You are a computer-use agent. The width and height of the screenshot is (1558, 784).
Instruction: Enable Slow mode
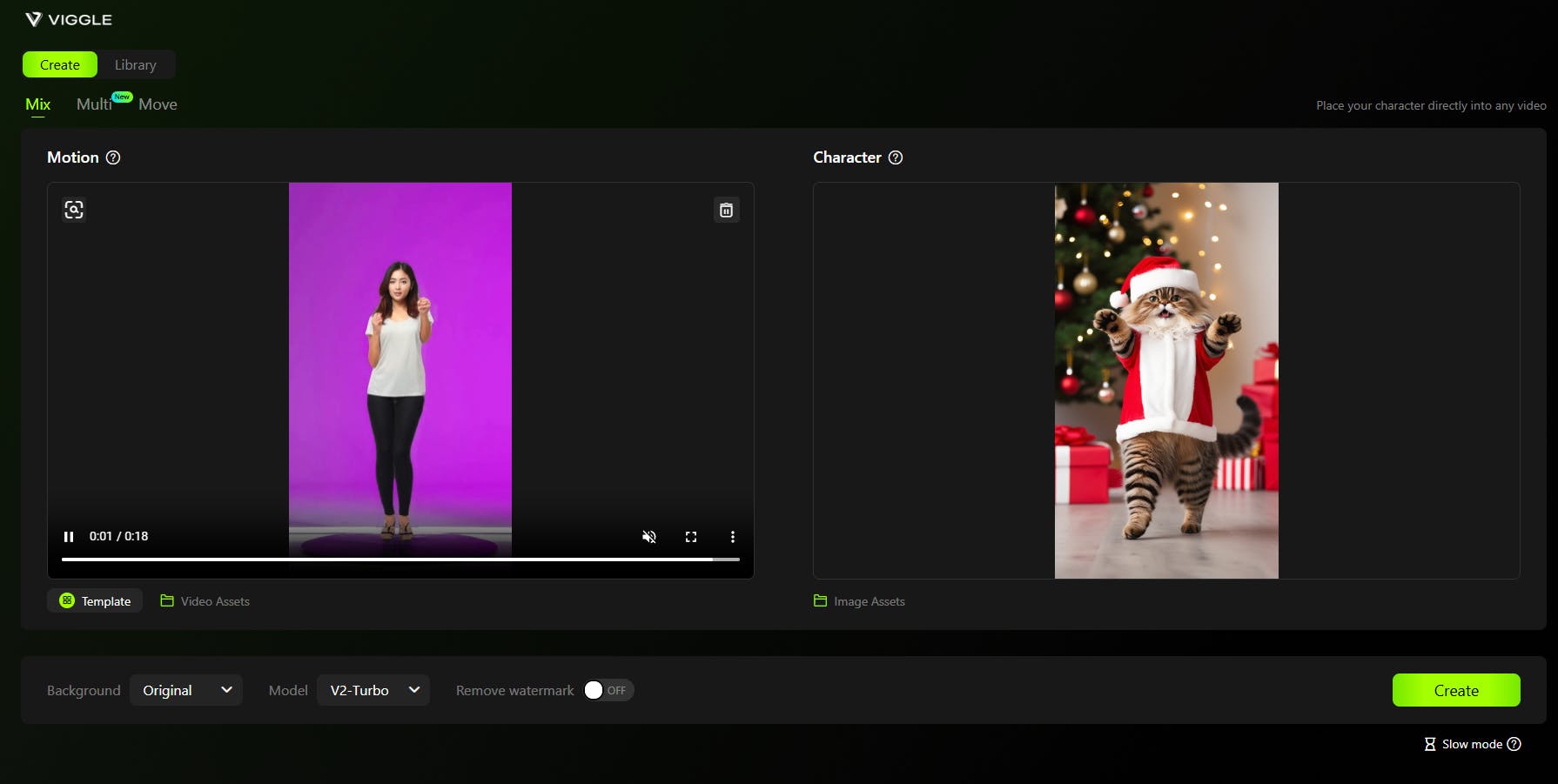click(x=1464, y=744)
